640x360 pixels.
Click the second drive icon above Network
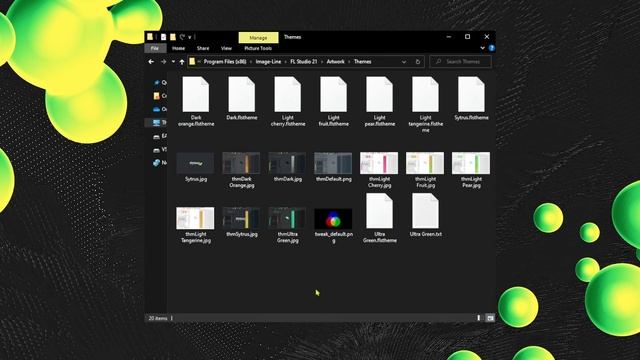(156, 150)
